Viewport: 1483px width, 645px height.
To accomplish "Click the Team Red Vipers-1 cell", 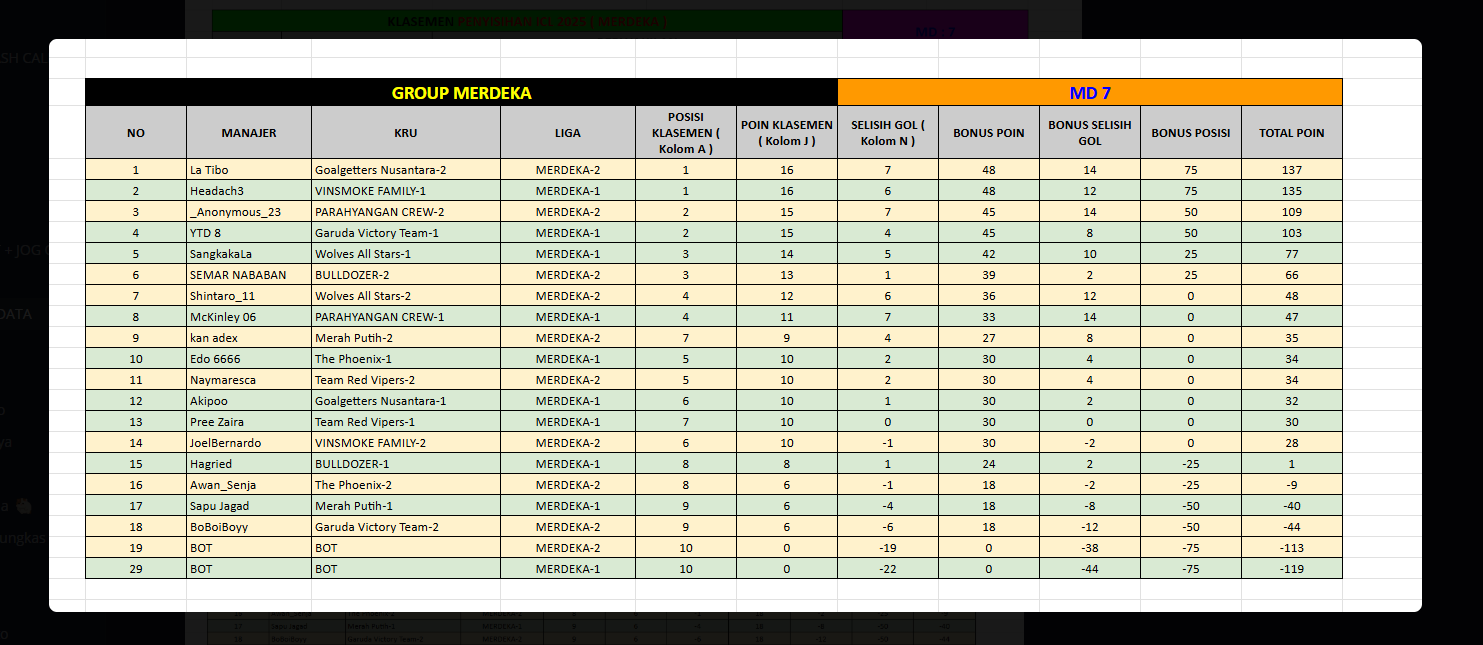I will click(x=406, y=422).
